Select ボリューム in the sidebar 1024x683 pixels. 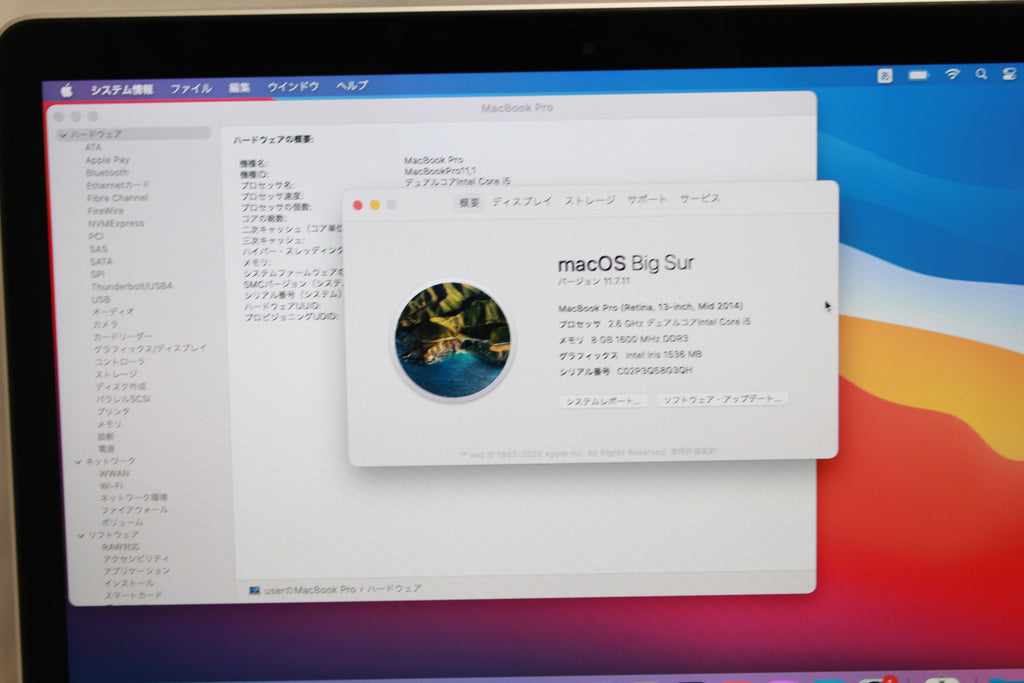(122, 522)
